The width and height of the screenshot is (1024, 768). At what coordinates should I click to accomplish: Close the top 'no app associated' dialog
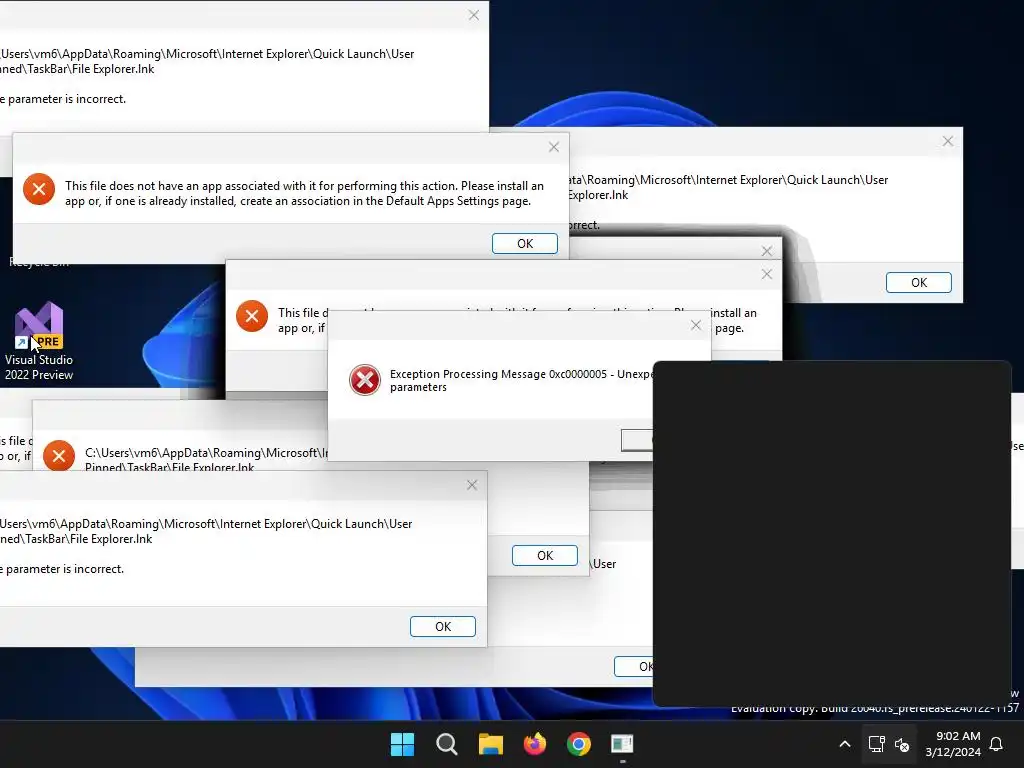coord(554,148)
